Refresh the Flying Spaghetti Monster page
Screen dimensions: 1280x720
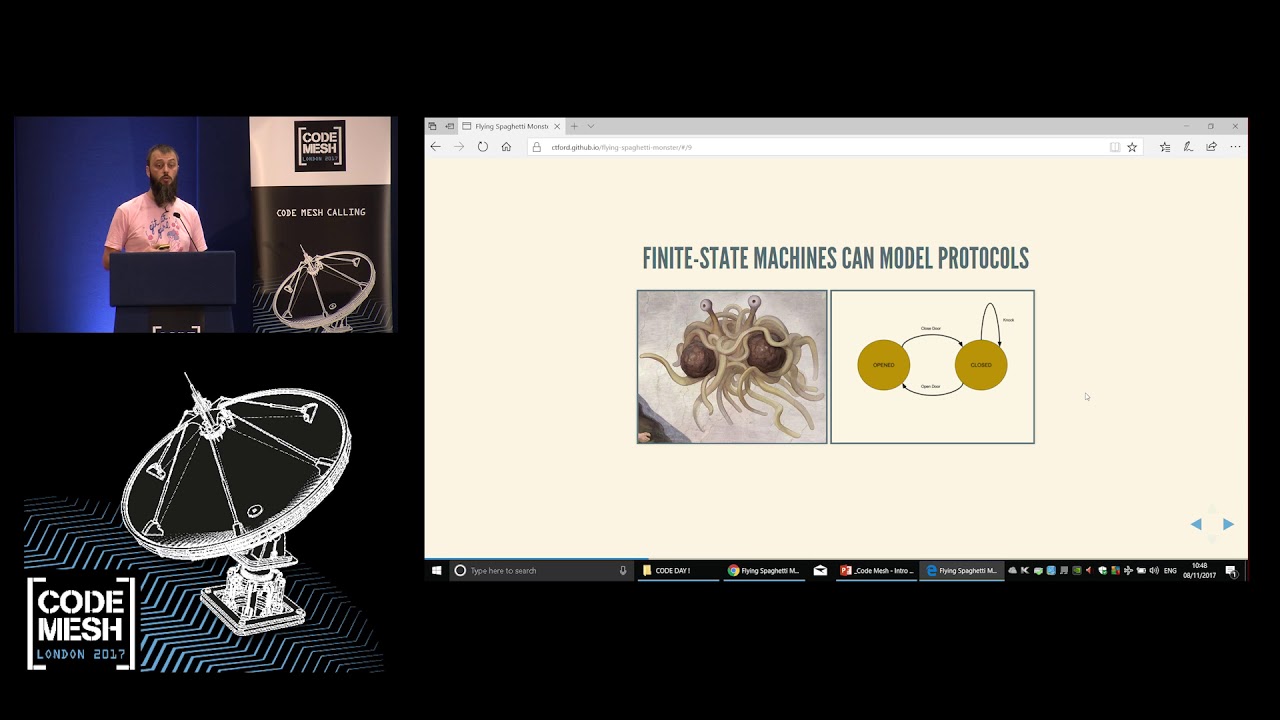pos(483,147)
